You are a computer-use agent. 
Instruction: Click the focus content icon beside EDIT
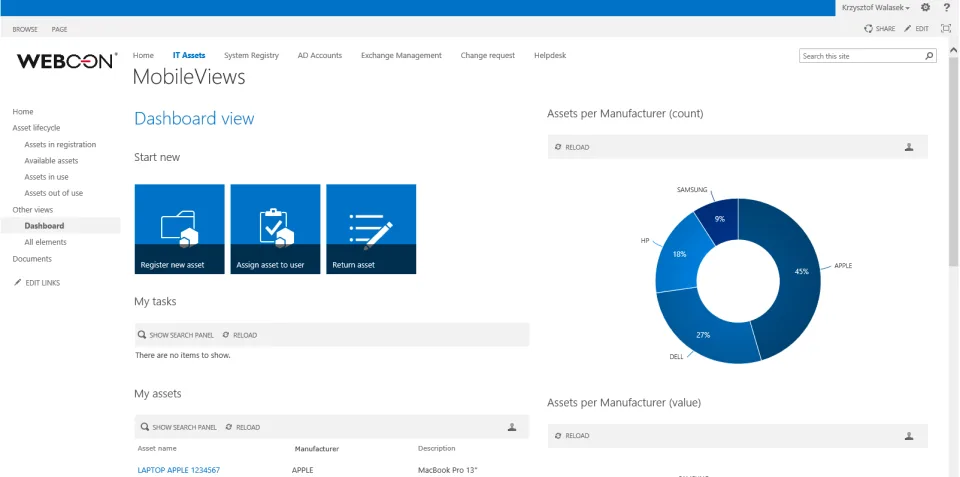[945, 29]
